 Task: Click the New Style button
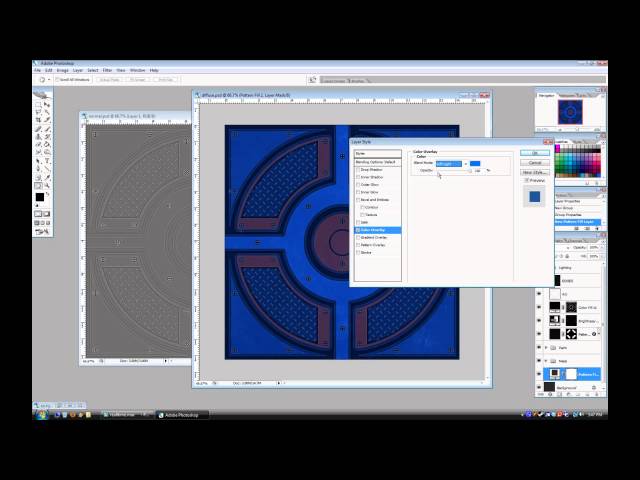(535, 172)
